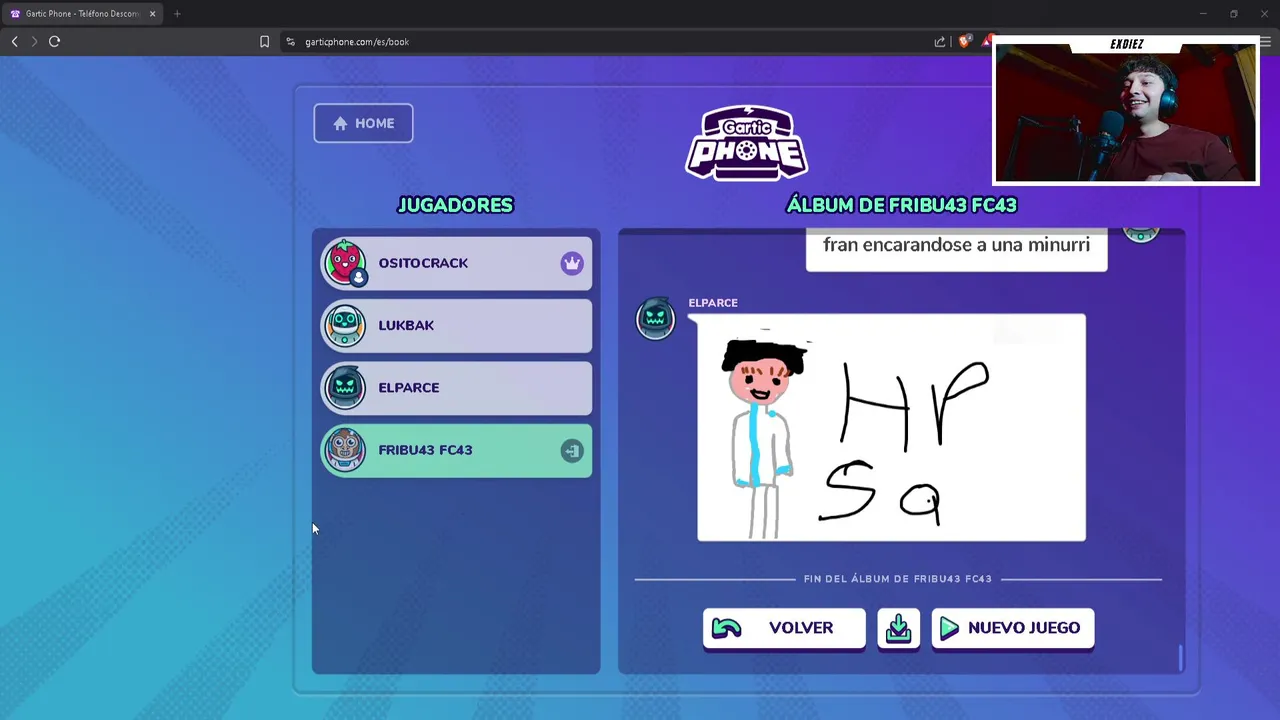Click the browser forward arrow
Image resolution: width=1280 pixels, height=720 pixels.
point(33,41)
